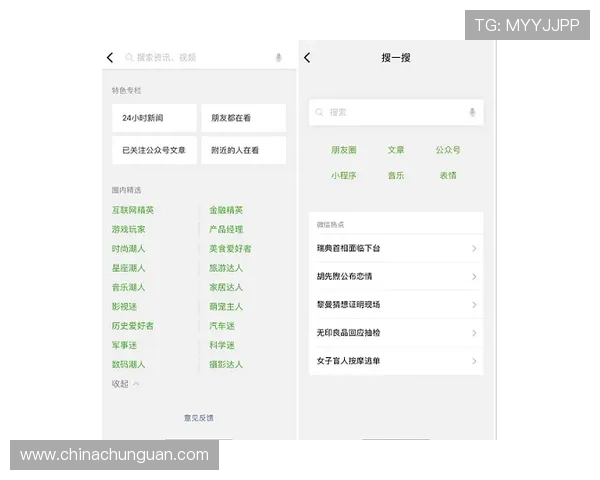Screen dimensions: 600x480
Task: Tap chevron on 女子盲人按摩逃单 row
Action: click(474, 361)
